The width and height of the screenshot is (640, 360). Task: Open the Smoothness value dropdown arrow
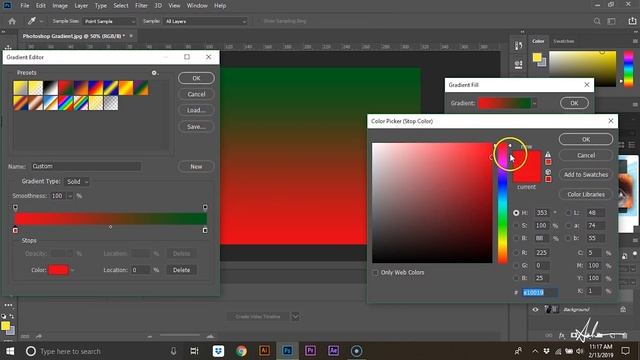point(70,196)
